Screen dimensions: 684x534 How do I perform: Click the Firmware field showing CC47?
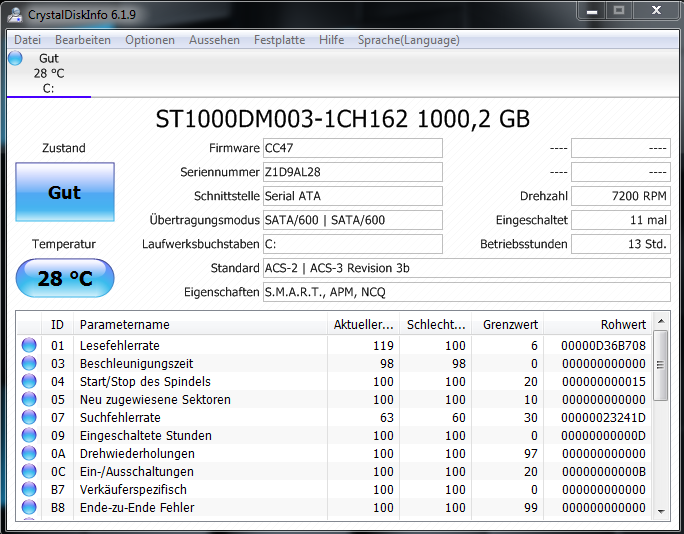pyautogui.click(x=352, y=148)
